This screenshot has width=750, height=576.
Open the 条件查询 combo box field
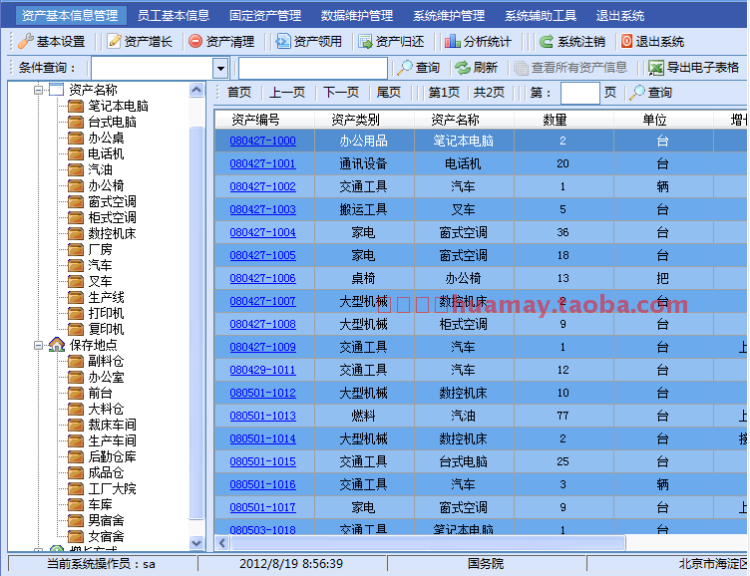coord(159,68)
